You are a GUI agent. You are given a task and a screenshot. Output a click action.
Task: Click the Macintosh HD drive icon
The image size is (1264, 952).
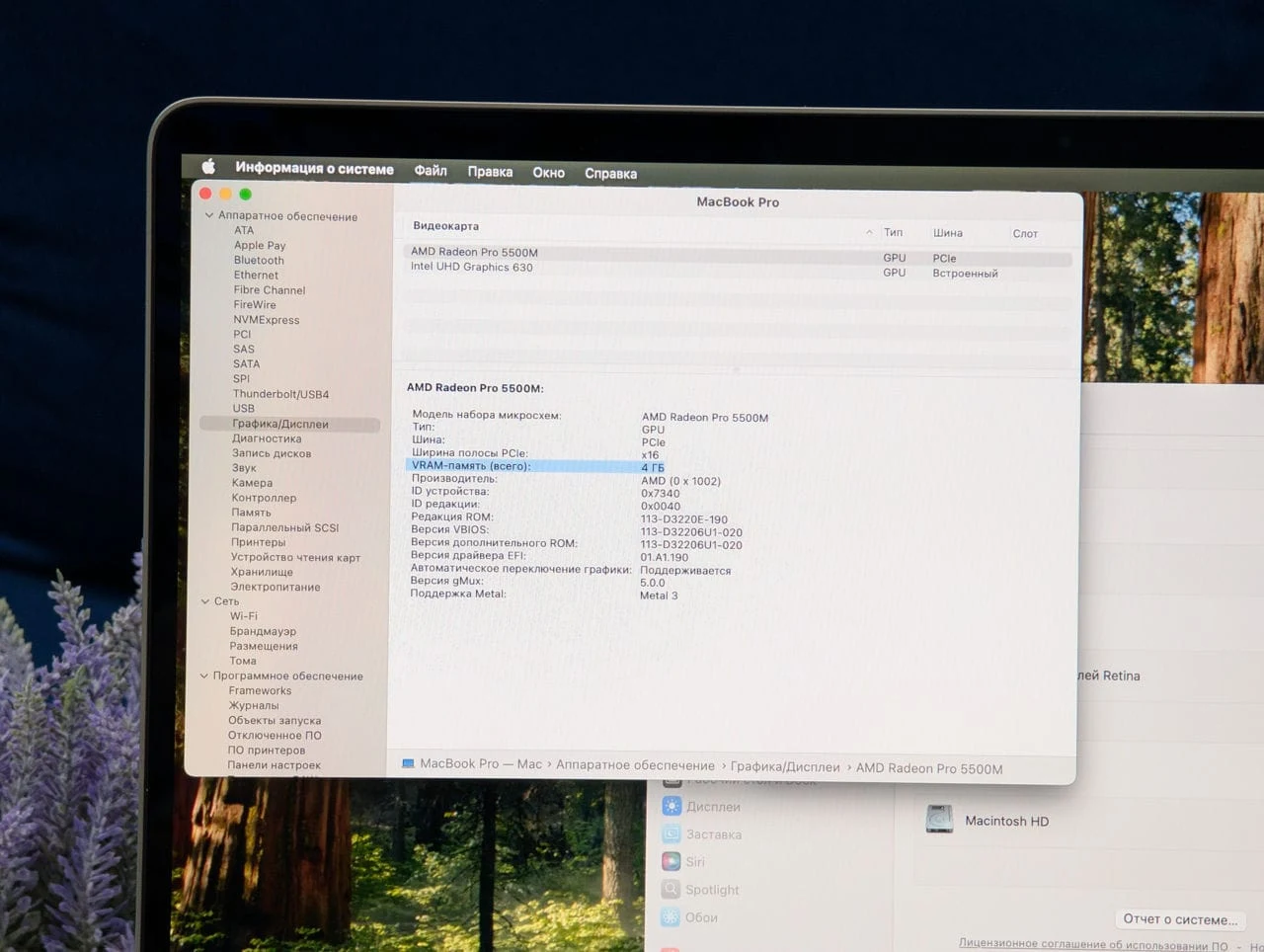(939, 819)
